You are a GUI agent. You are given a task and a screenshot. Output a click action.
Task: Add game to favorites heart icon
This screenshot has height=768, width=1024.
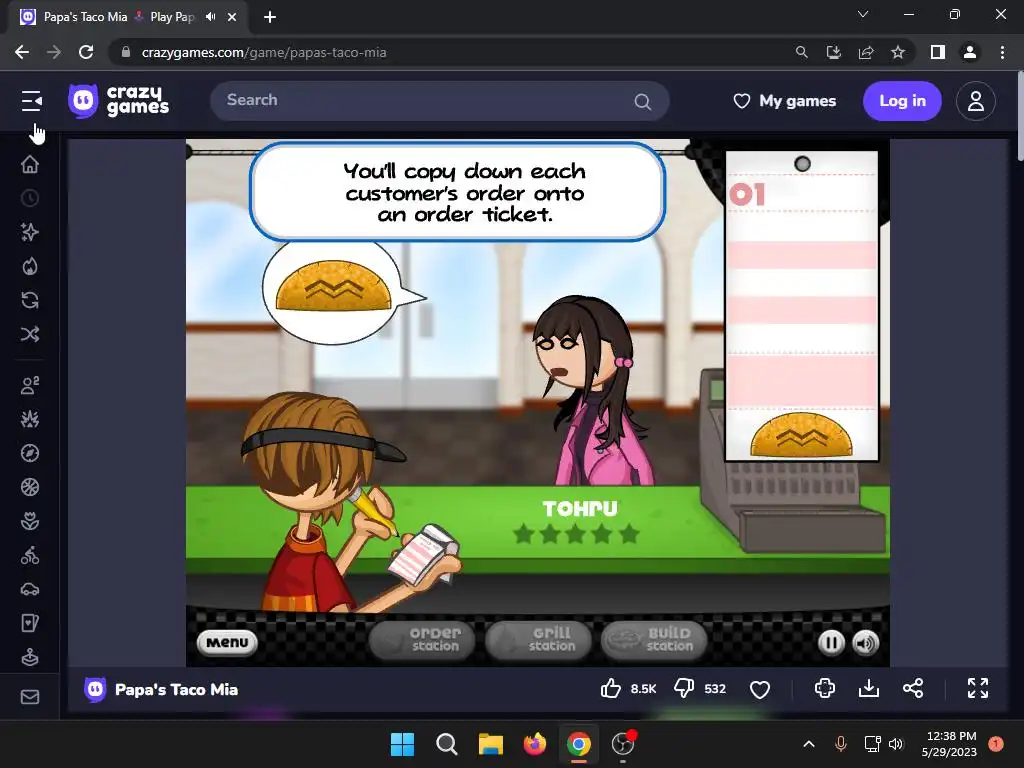coord(760,689)
